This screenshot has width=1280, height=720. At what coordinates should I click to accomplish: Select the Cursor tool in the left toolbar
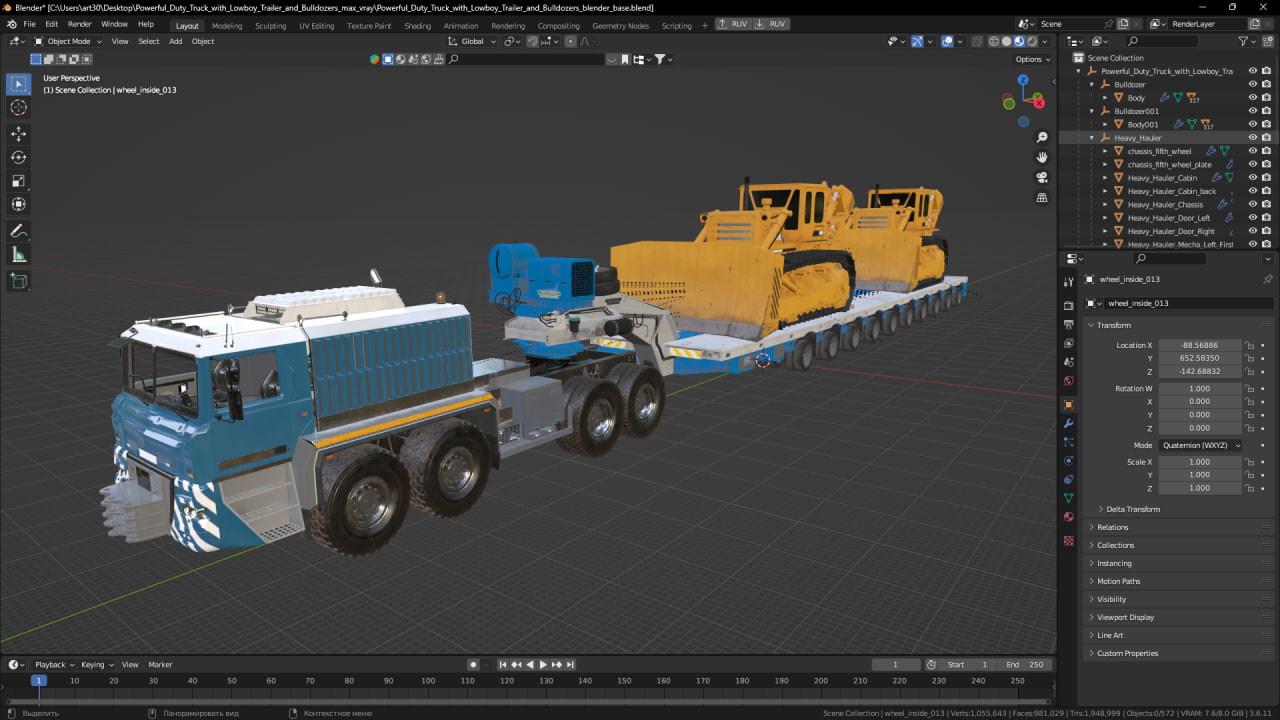pyautogui.click(x=19, y=108)
